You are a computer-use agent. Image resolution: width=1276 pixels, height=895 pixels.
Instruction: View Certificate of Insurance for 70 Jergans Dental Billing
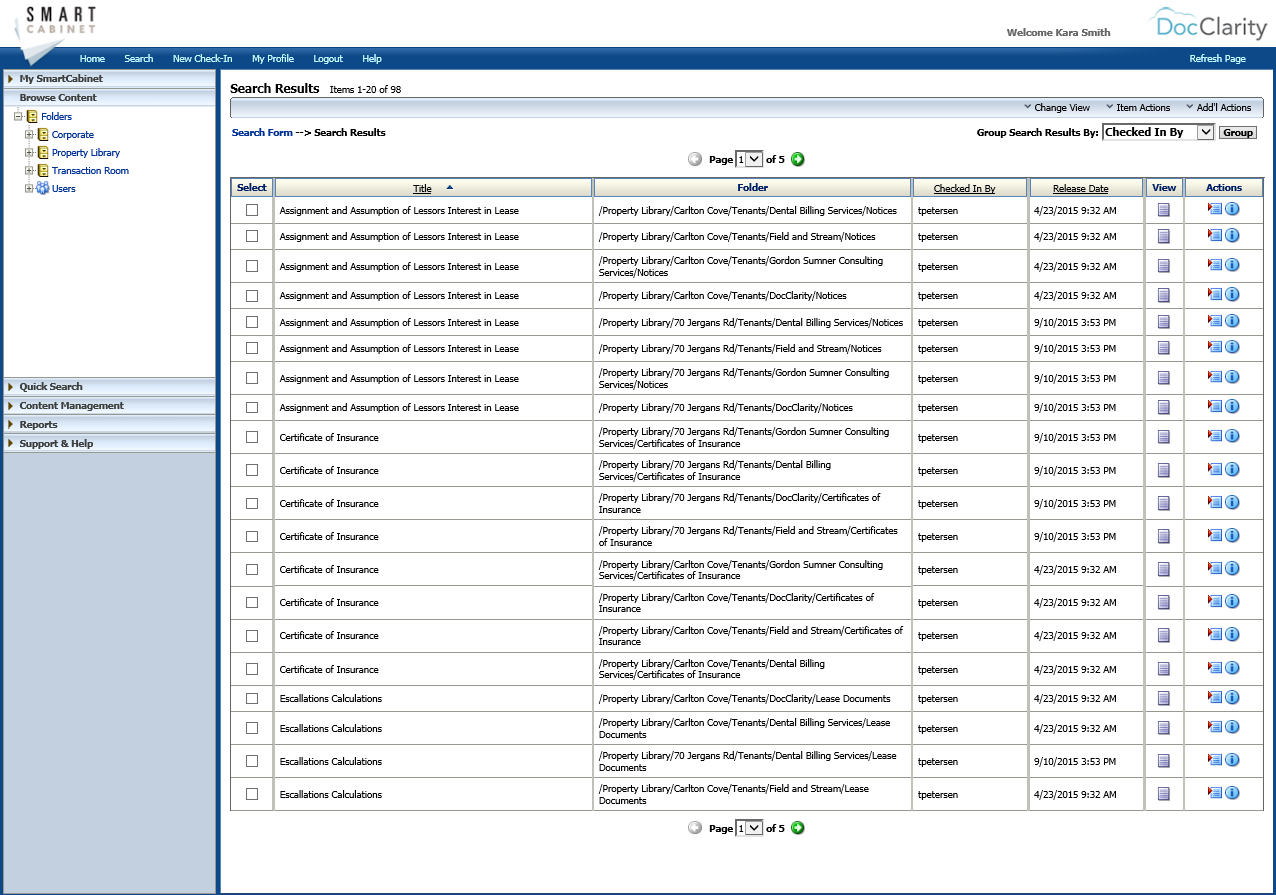[x=1164, y=470]
